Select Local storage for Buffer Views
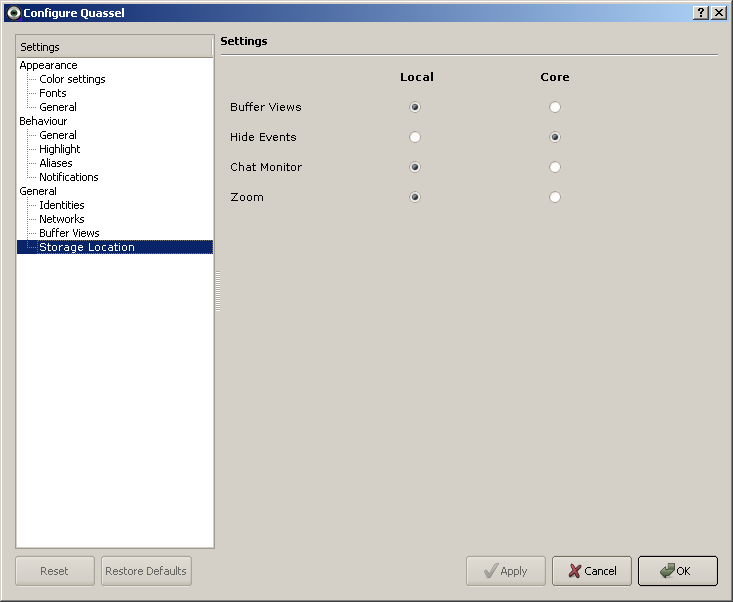This screenshot has height=602, width=733. (x=415, y=107)
